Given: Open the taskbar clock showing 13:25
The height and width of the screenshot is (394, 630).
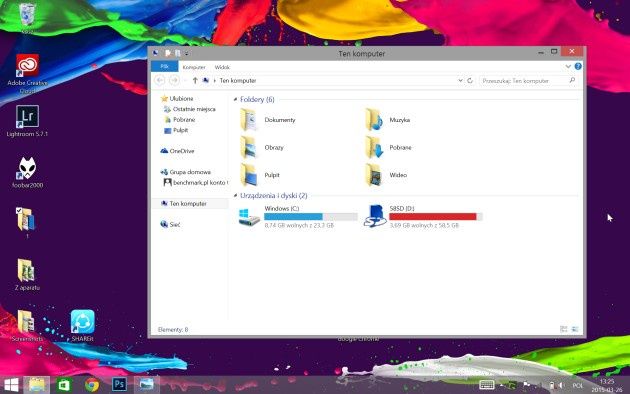Looking at the screenshot, I should pyautogui.click(x=607, y=385).
